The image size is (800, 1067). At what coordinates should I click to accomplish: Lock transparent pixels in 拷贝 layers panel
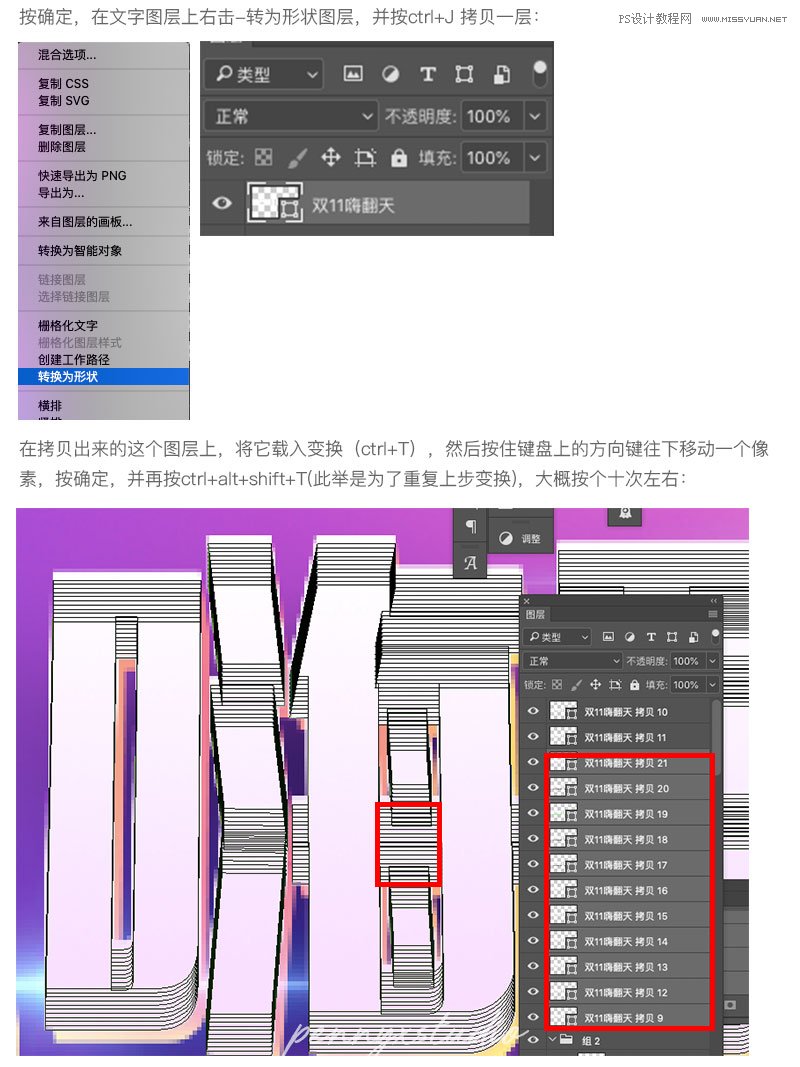(557, 685)
